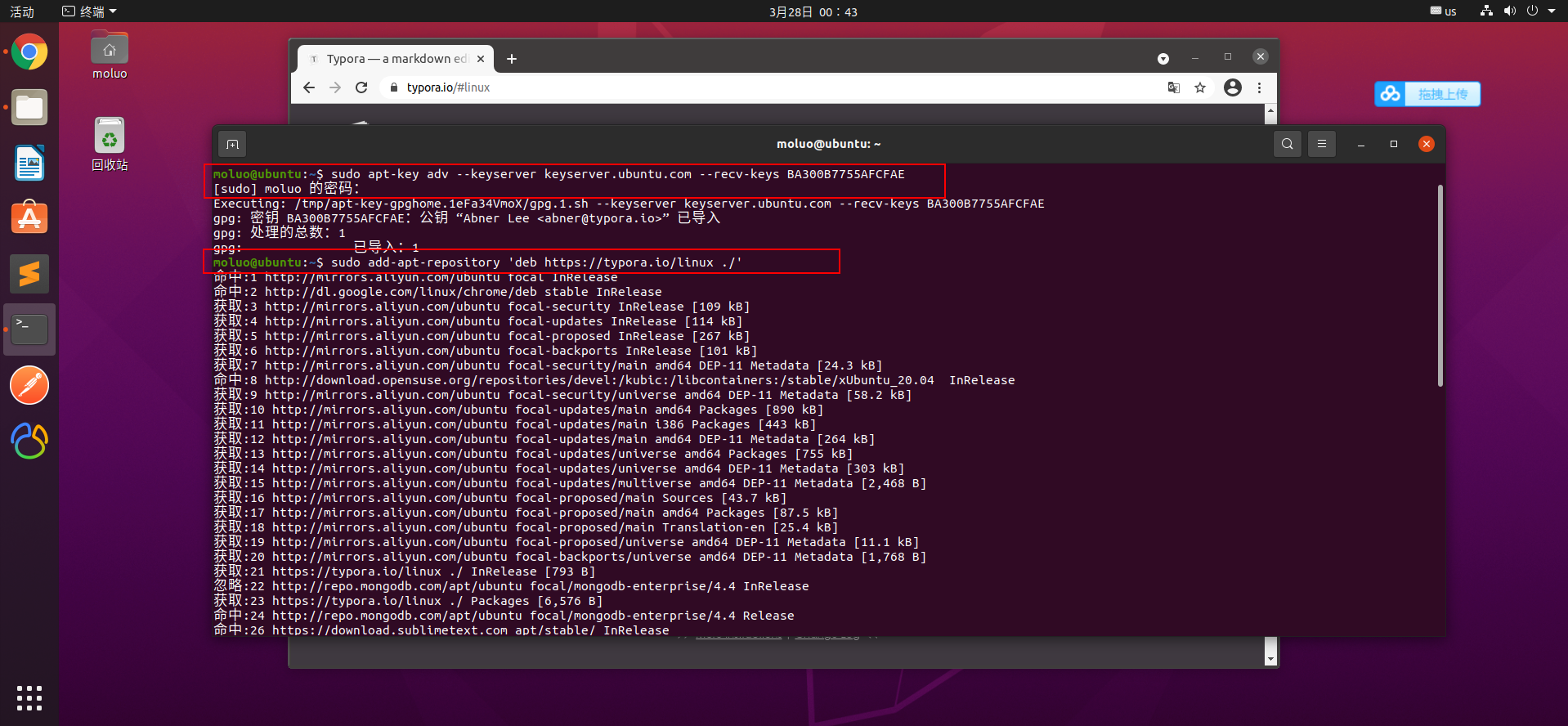Bookmark this page with the star icon
This screenshot has width=1568, height=726.
point(1200,87)
